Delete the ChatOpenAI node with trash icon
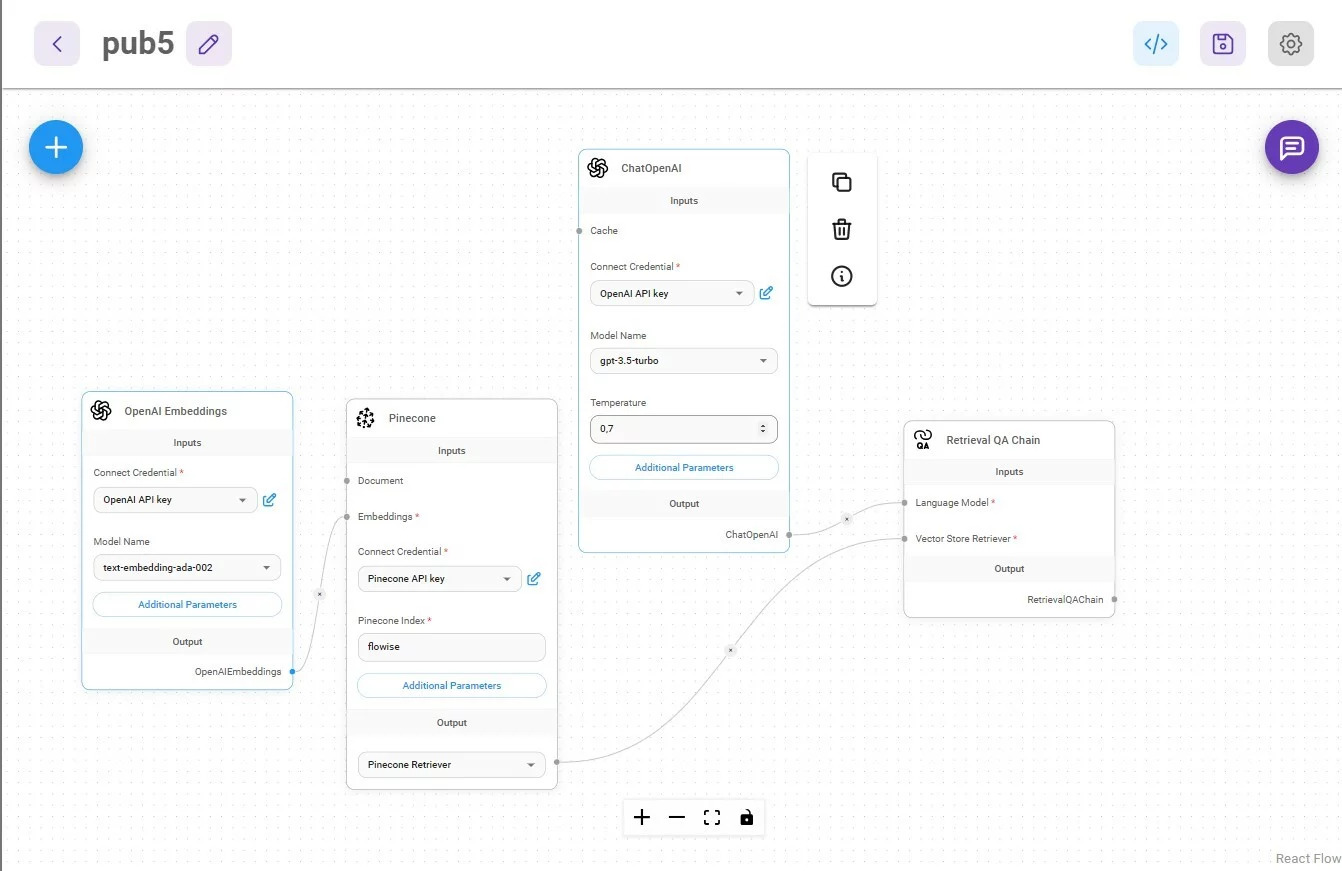The width and height of the screenshot is (1342, 871). [x=842, y=229]
